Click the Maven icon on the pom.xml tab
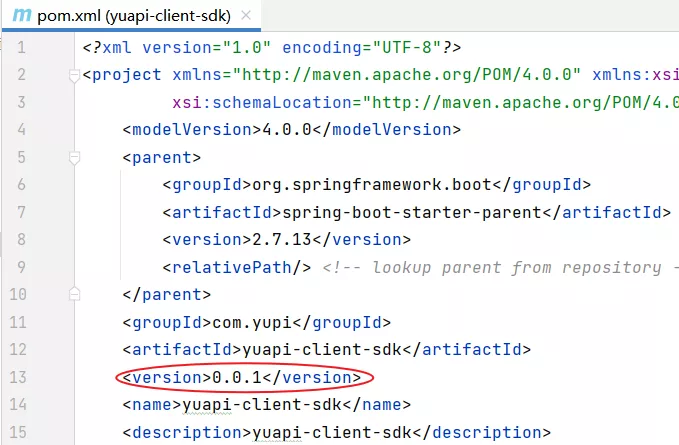 22,15
